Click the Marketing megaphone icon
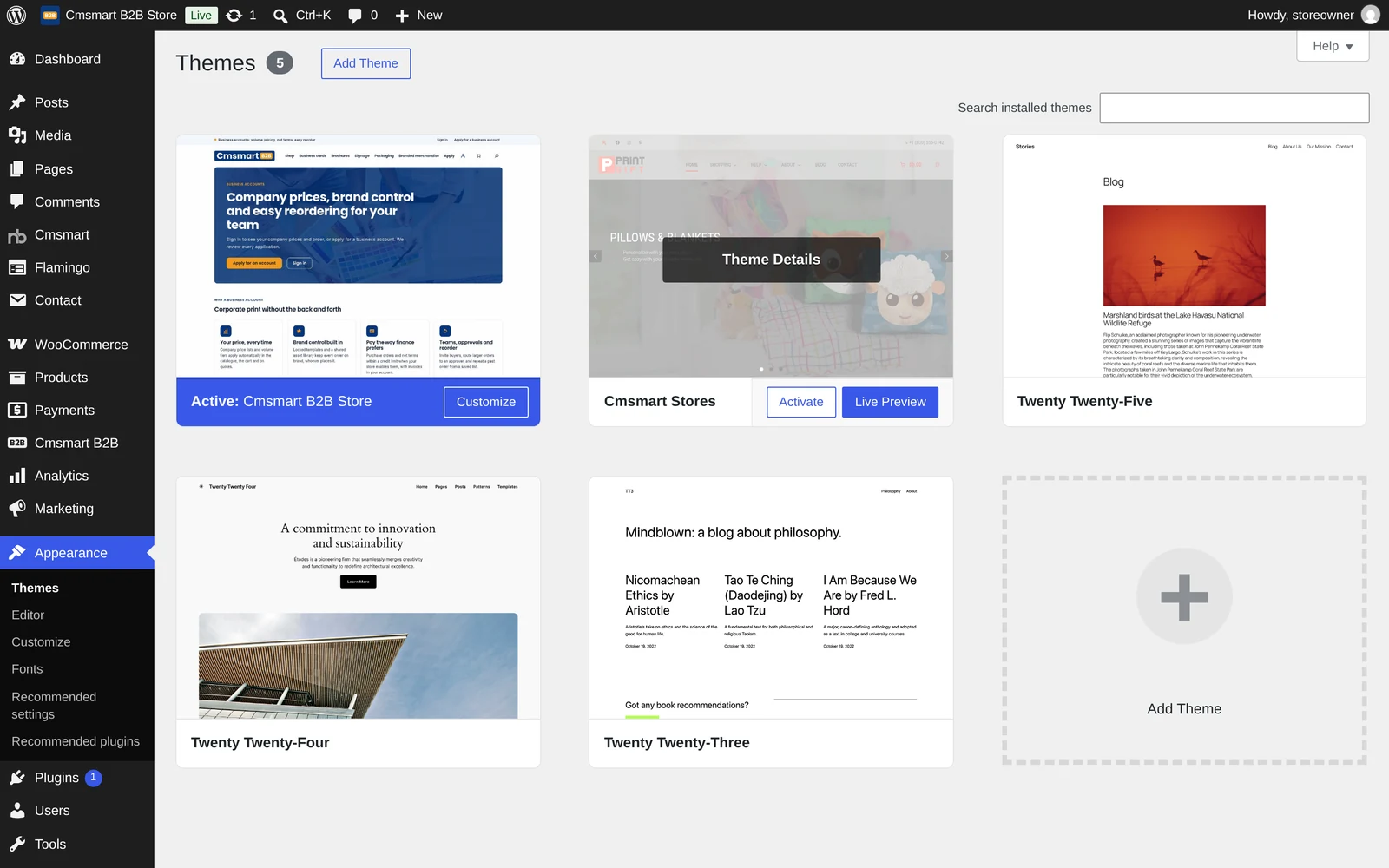Screen dimensions: 1389x868 coord(17,509)
